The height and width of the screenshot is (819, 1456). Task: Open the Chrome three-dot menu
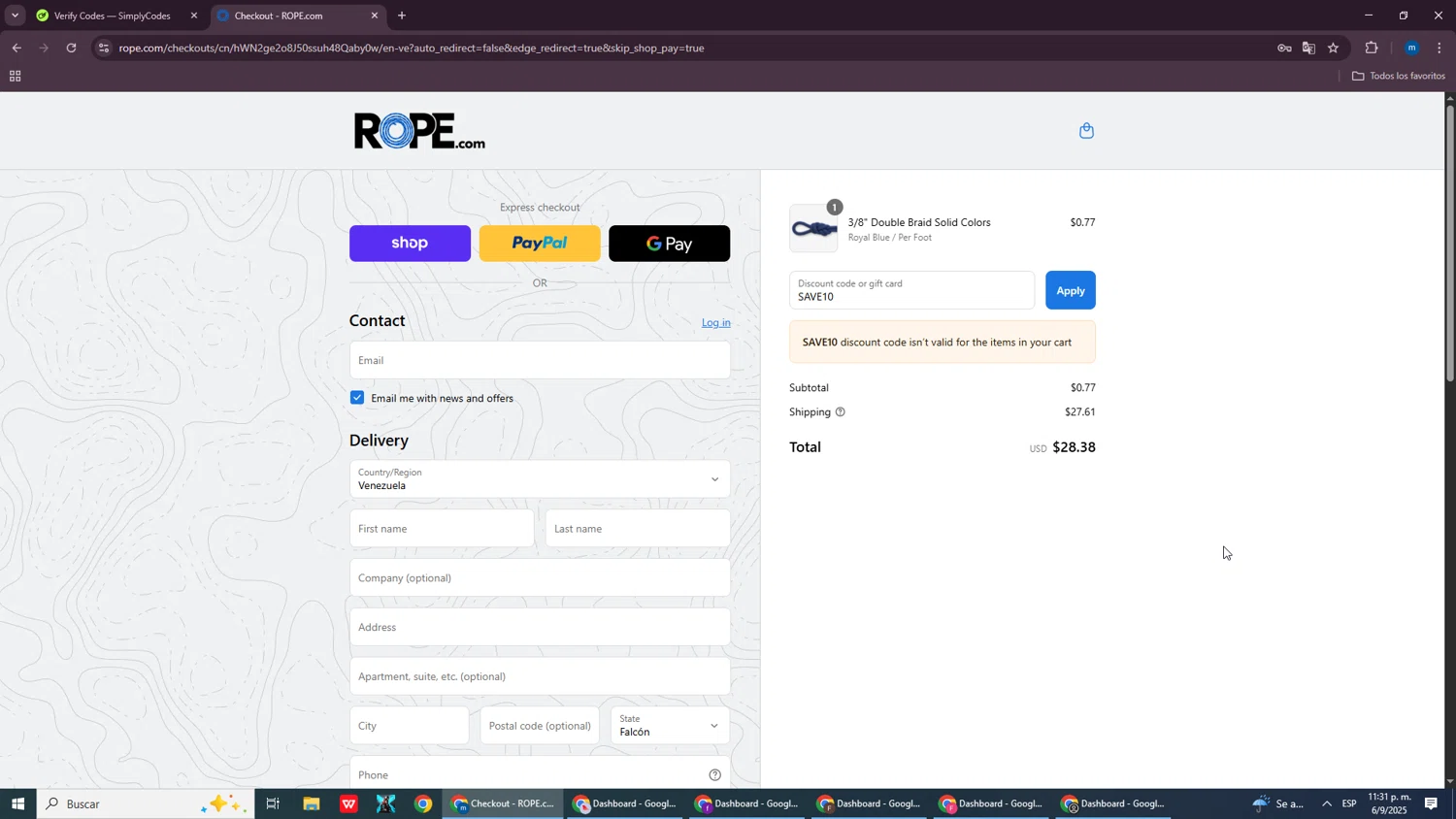(1439, 48)
